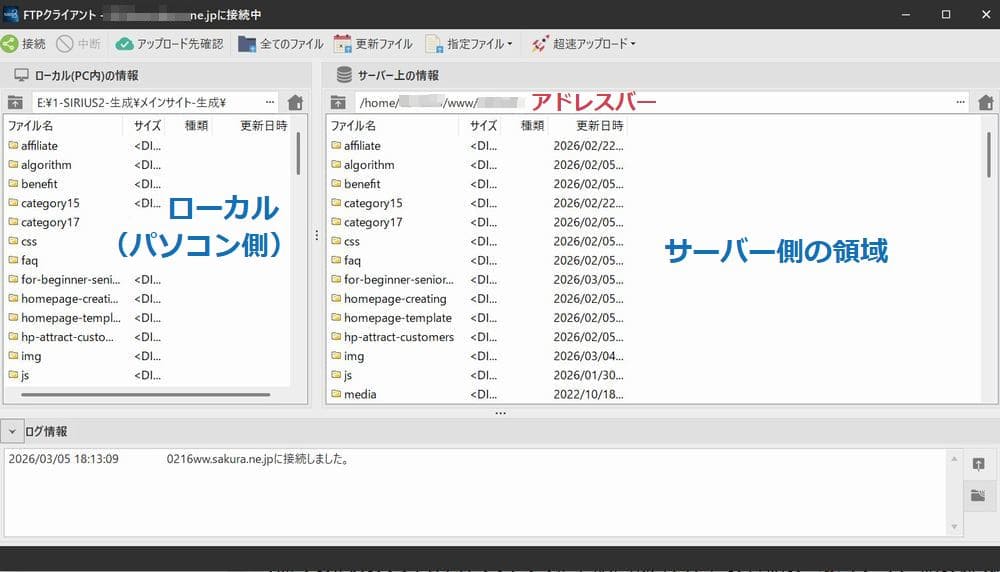Open the 指定ファイル dropdown

[x=469, y=44]
